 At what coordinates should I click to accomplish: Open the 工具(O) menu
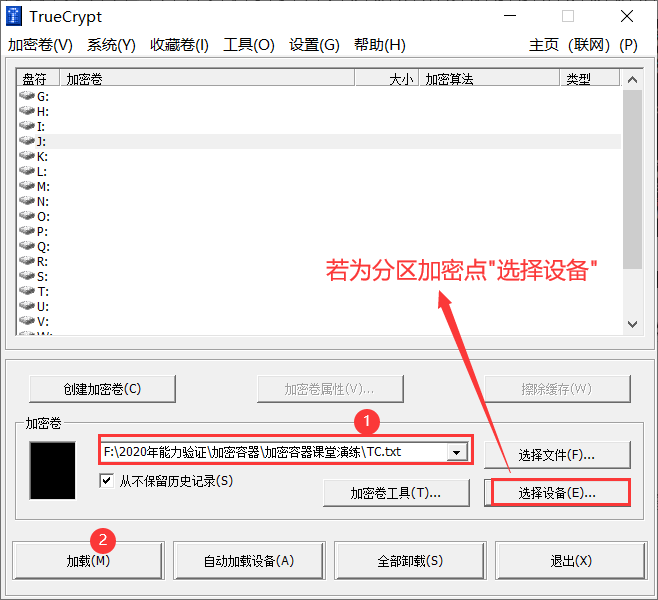[249, 44]
